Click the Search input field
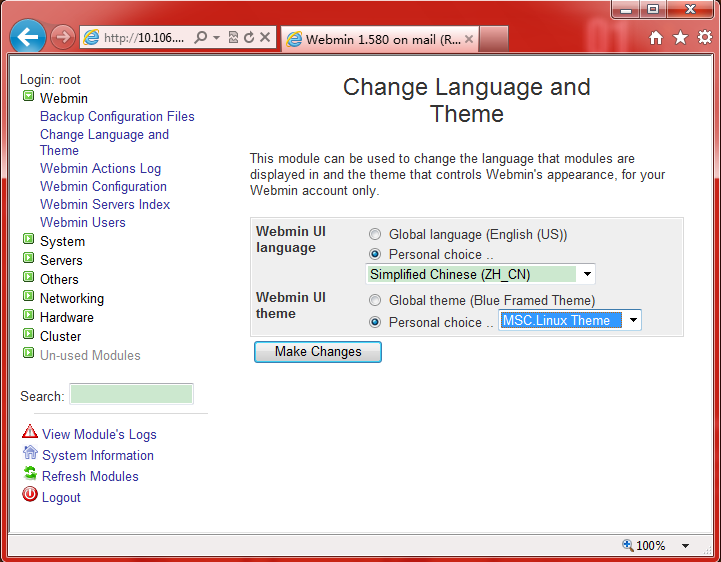Image resolution: width=721 pixels, height=562 pixels. (x=132, y=394)
